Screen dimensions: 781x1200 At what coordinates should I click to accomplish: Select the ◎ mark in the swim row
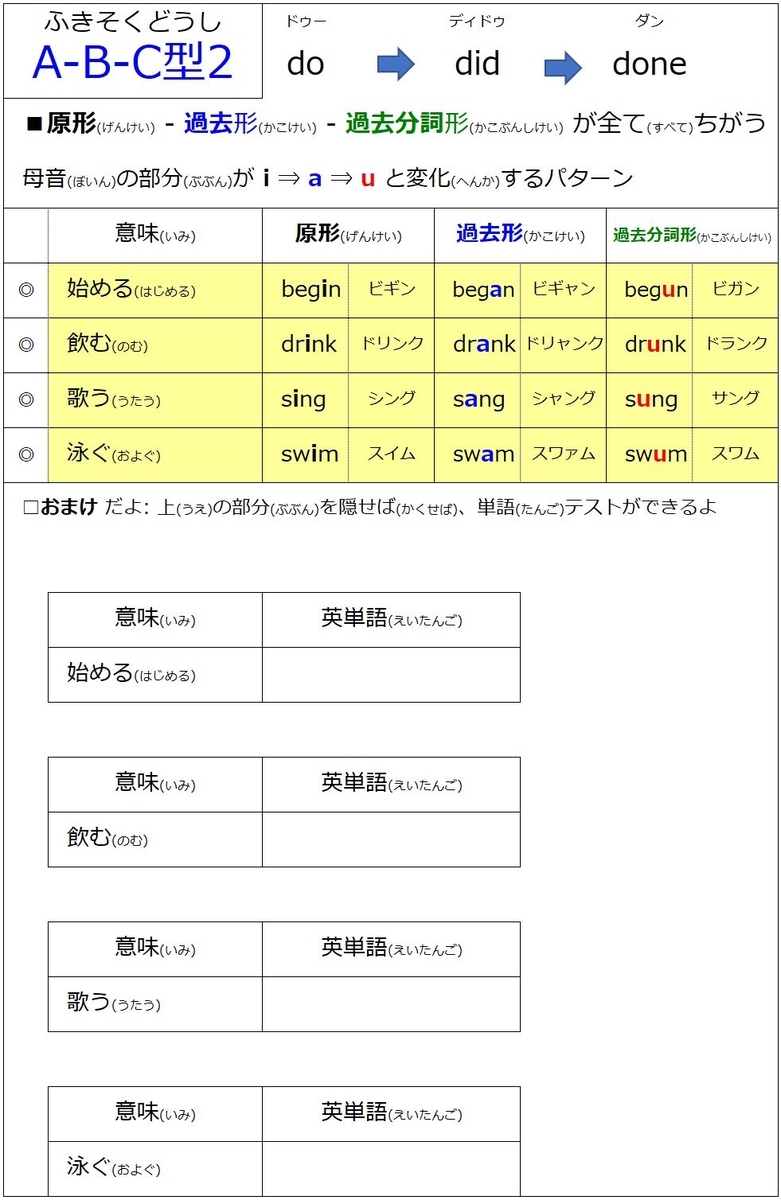(26, 455)
